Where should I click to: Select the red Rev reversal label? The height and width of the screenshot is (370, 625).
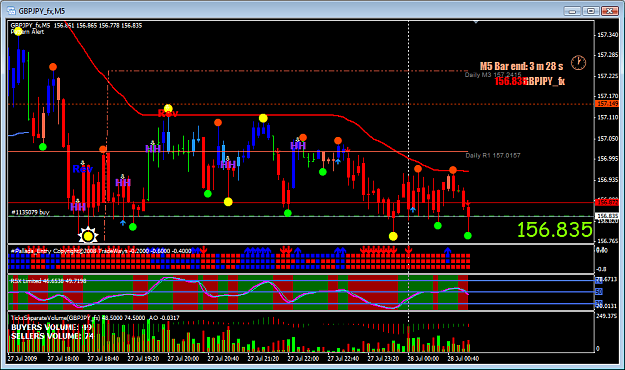coord(168,114)
